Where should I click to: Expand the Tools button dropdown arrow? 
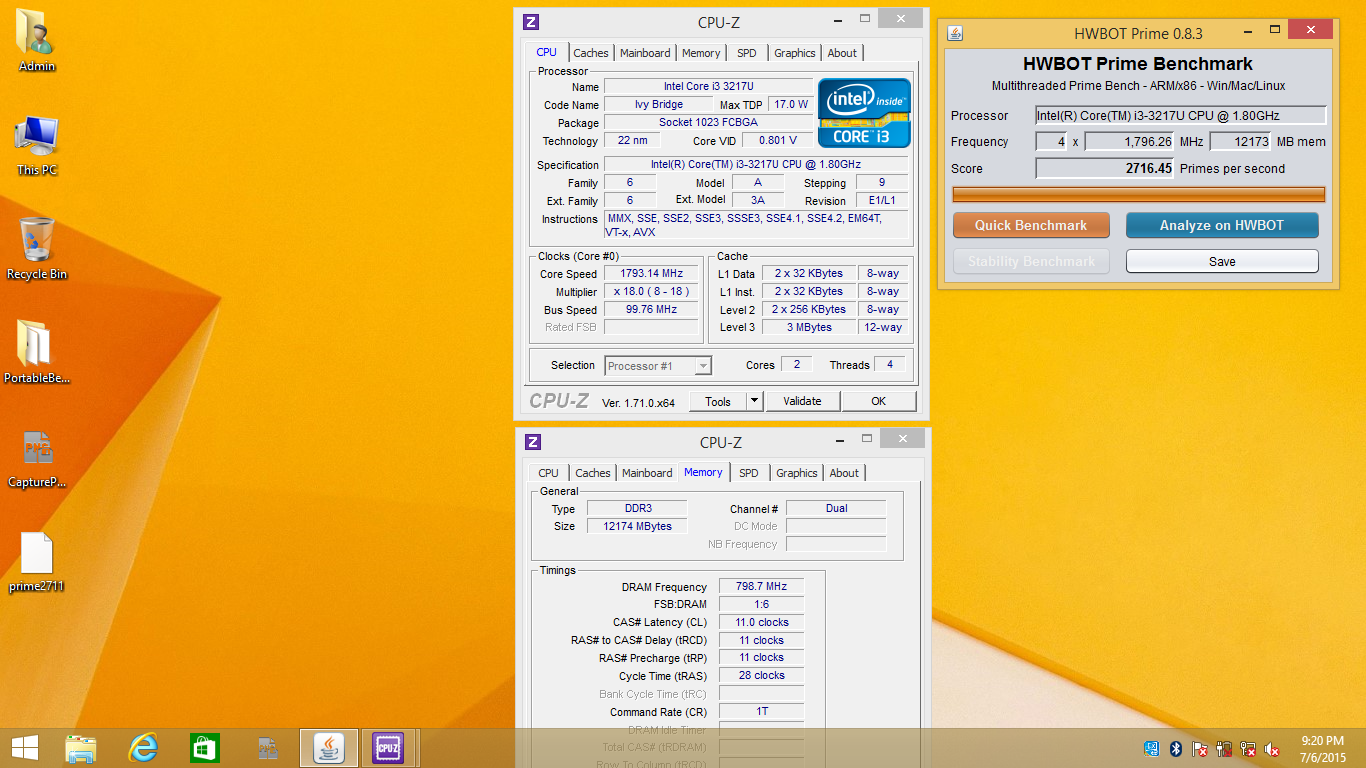pos(754,401)
